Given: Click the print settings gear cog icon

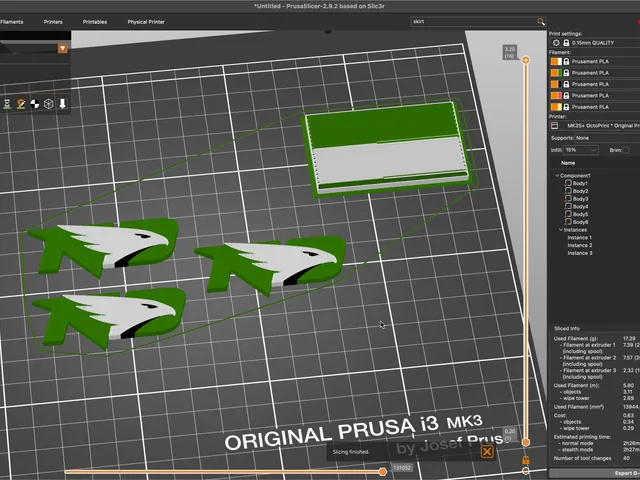Looking at the screenshot, I should coord(556,42).
